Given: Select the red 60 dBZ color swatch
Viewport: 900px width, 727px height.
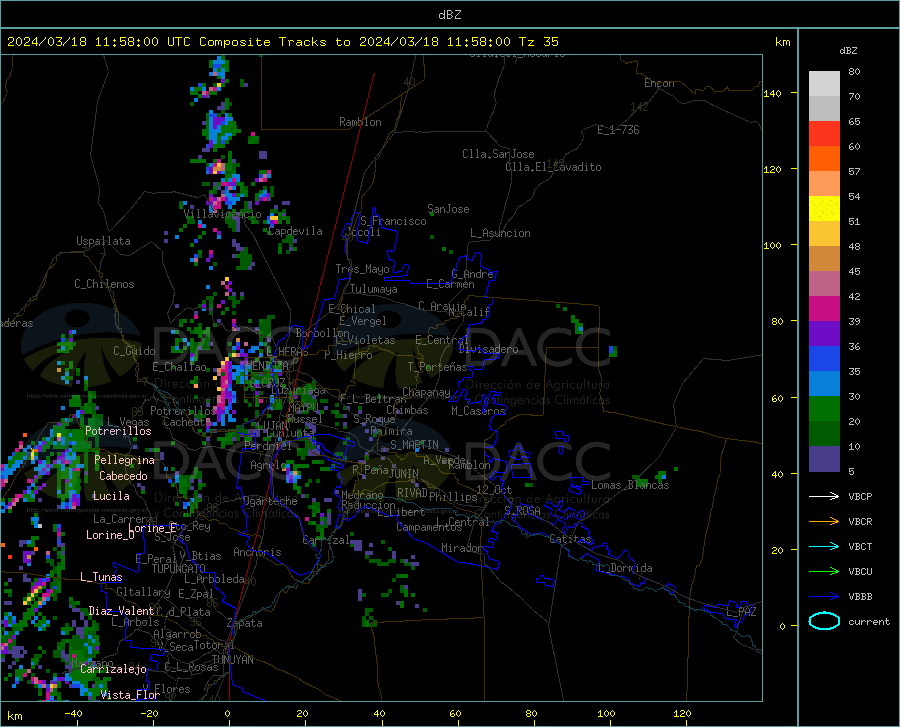Looking at the screenshot, I should pyautogui.click(x=824, y=134).
